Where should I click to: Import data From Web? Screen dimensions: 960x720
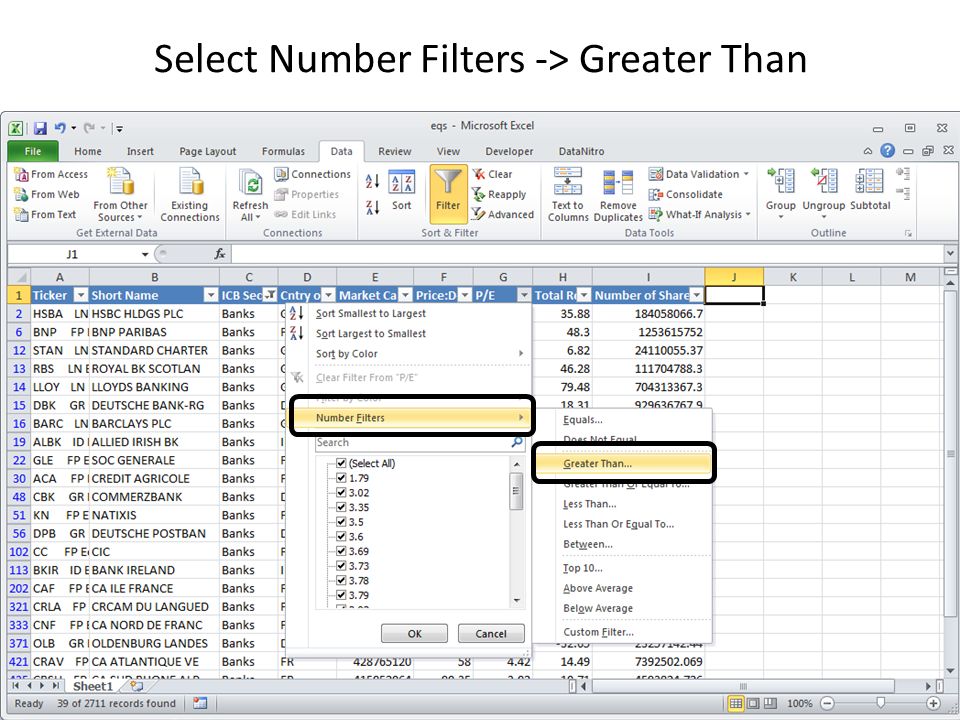pyautogui.click(x=47, y=195)
